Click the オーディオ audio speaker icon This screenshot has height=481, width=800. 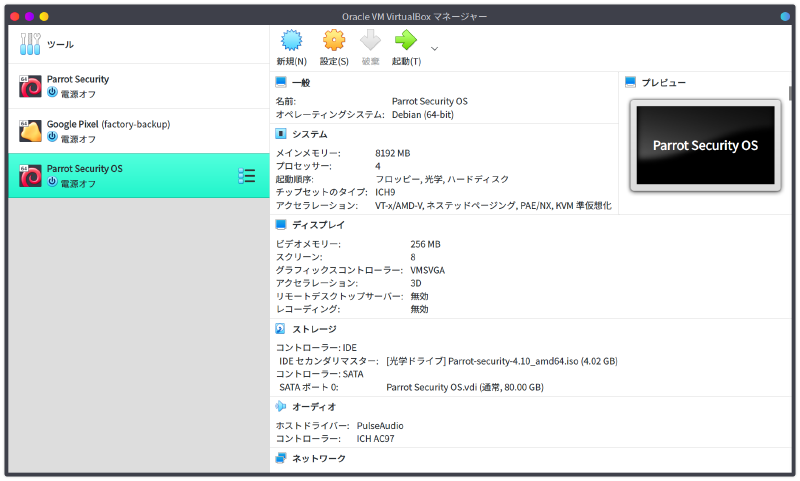pos(281,406)
